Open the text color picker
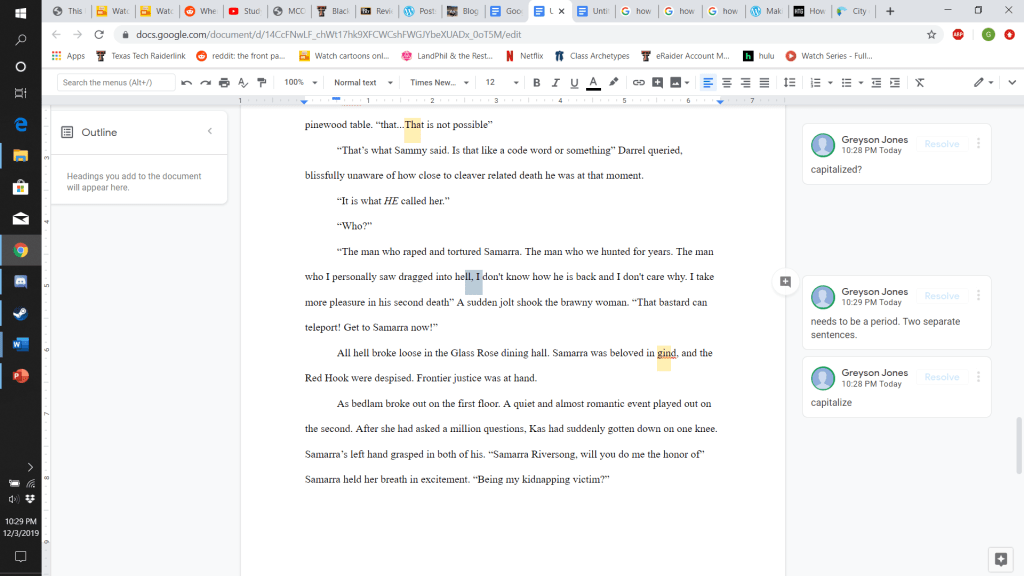 coord(593,82)
